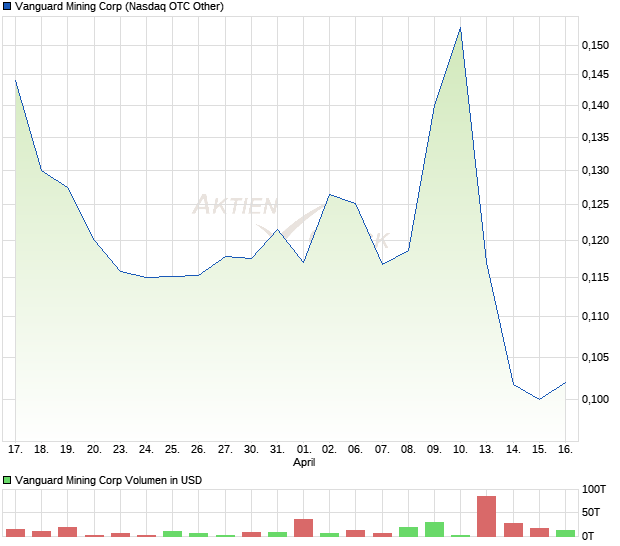Viewport: 620px width, 546px height.
Task: Click the '17.' date label on the date axis
Action: (15, 449)
